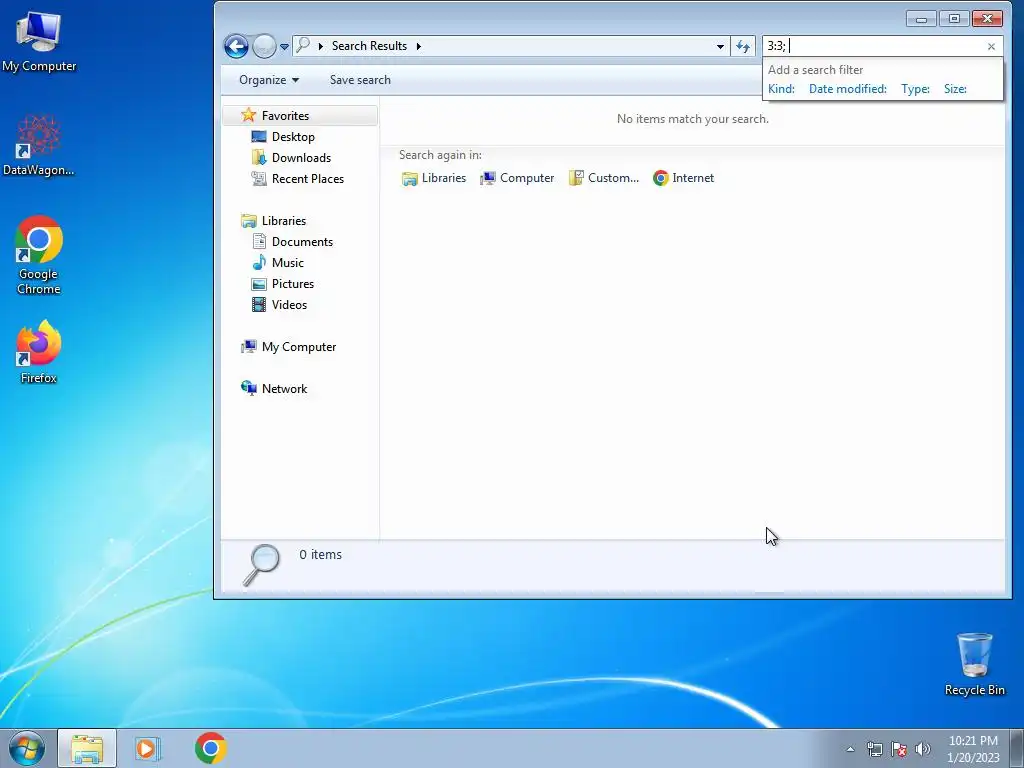This screenshot has height=768, width=1024.
Task: Search again on the Internet
Action: click(683, 178)
